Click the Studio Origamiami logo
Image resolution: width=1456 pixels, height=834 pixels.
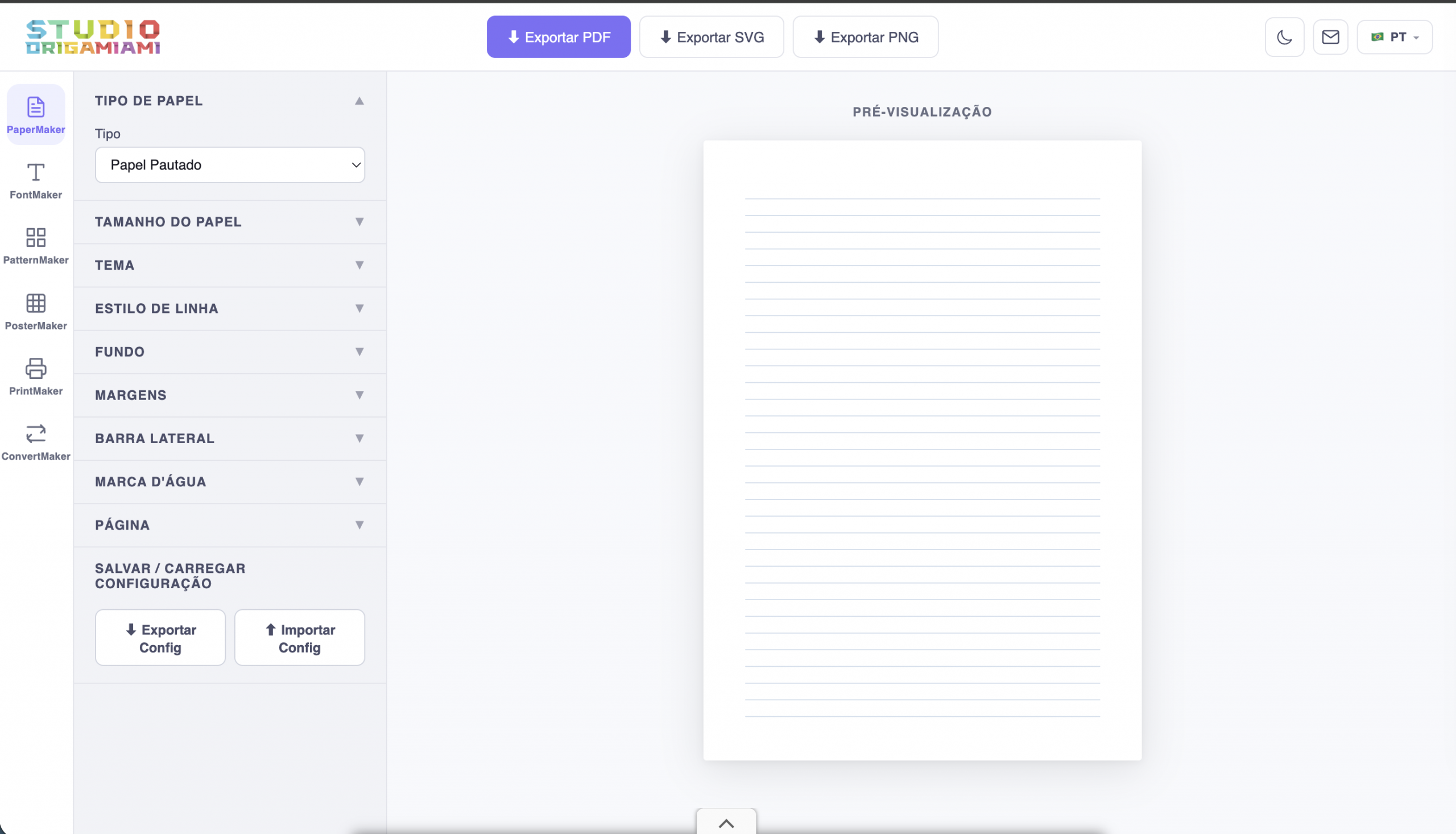pos(93,37)
